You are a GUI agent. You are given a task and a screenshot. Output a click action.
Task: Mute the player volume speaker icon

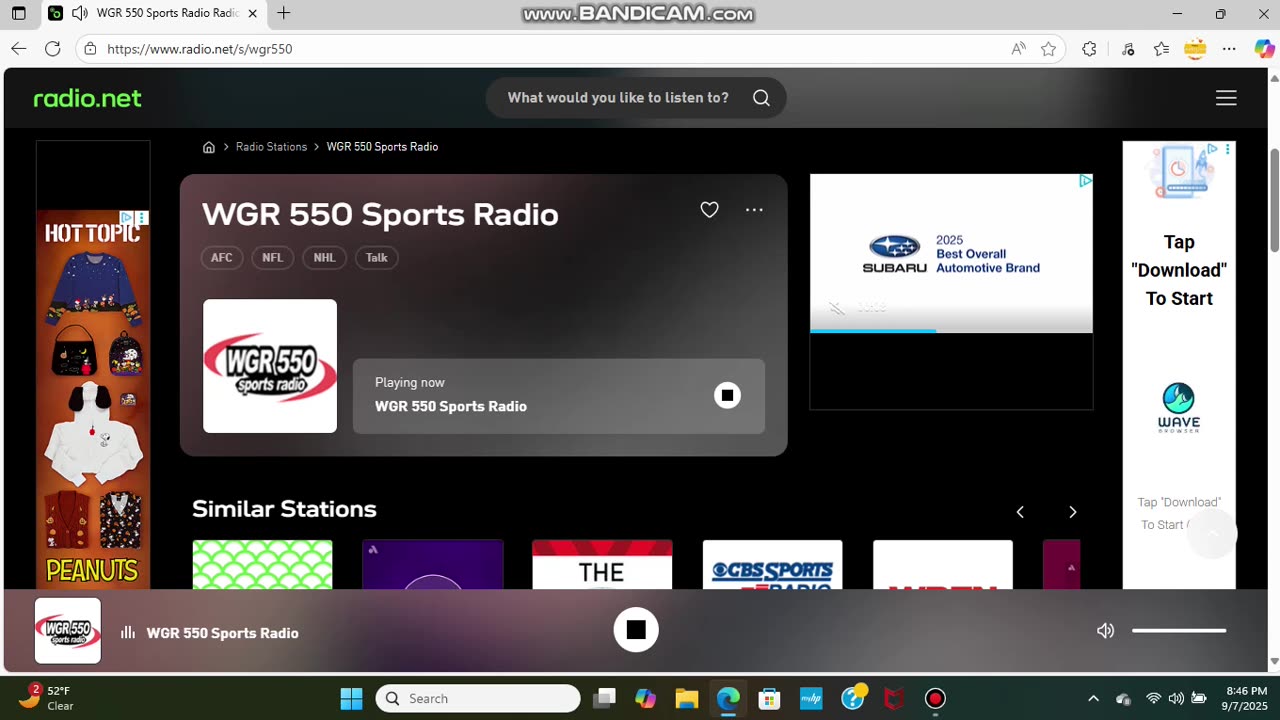[x=1105, y=630]
